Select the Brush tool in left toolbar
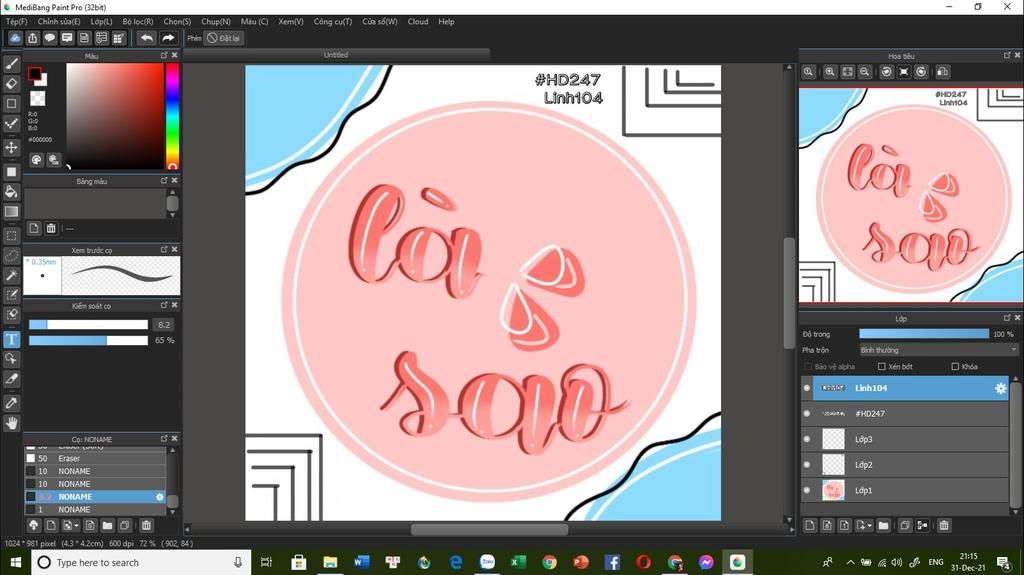The image size is (1024, 575). point(11,64)
